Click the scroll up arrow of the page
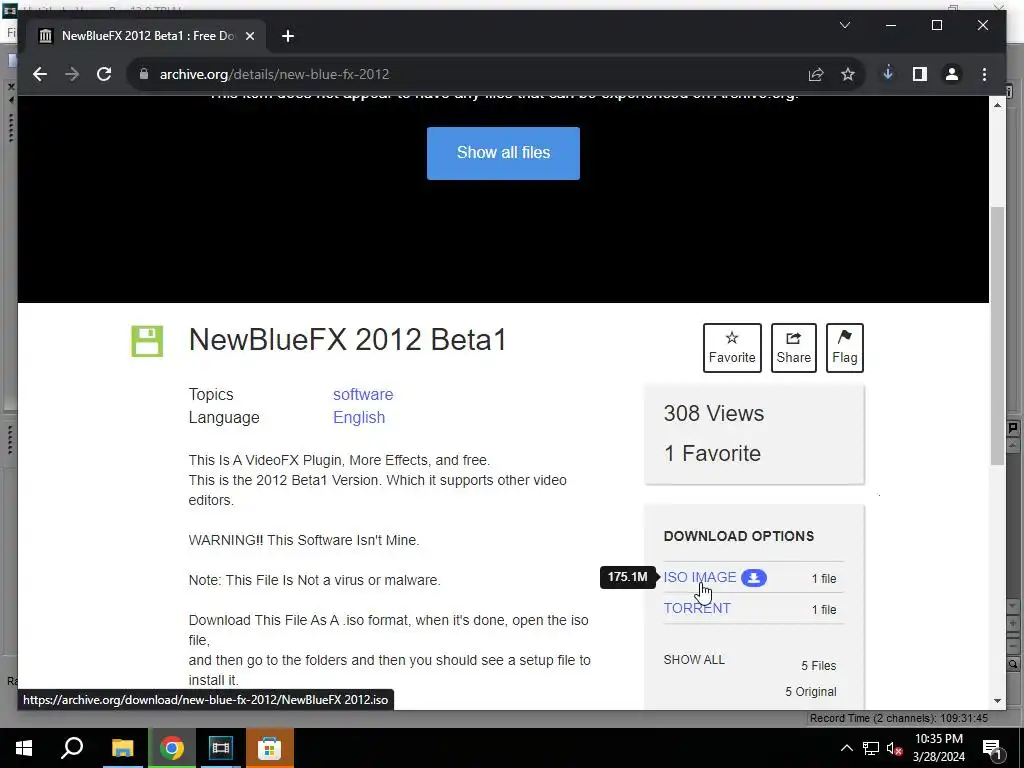 [997, 104]
